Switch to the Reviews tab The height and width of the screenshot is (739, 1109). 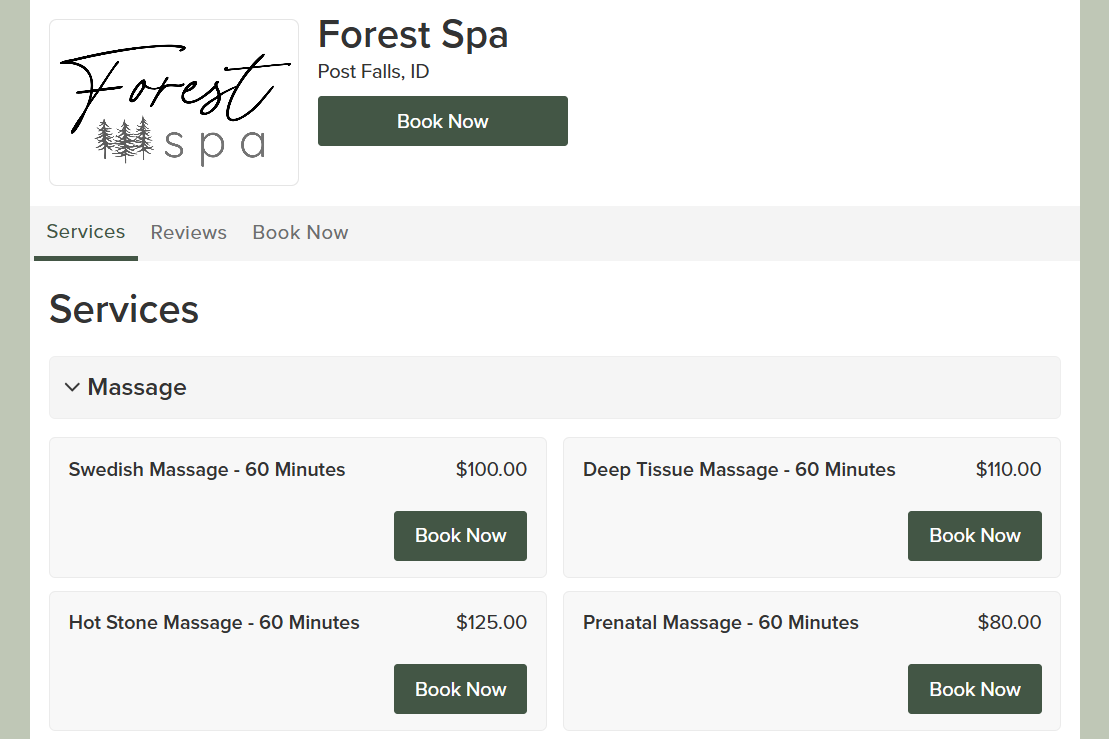coord(188,233)
